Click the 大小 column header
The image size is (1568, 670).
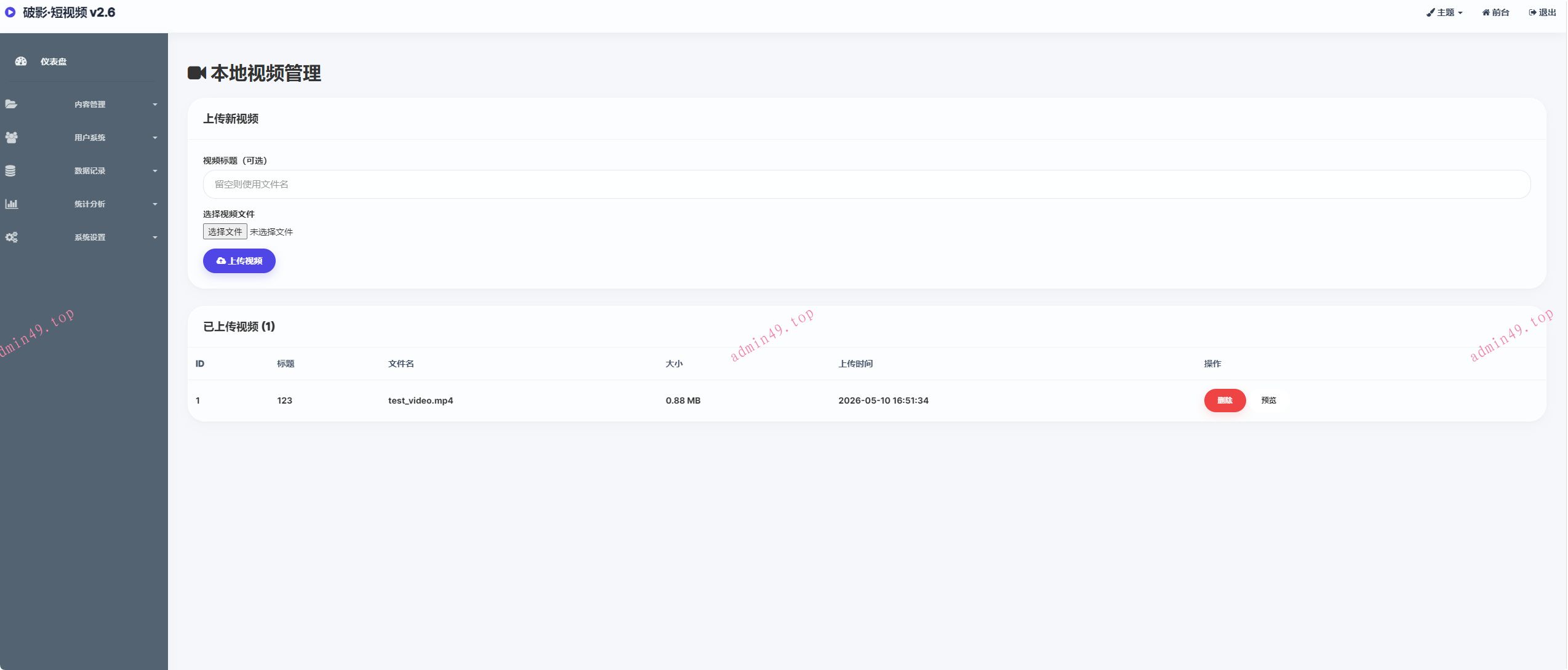(x=674, y=364)
